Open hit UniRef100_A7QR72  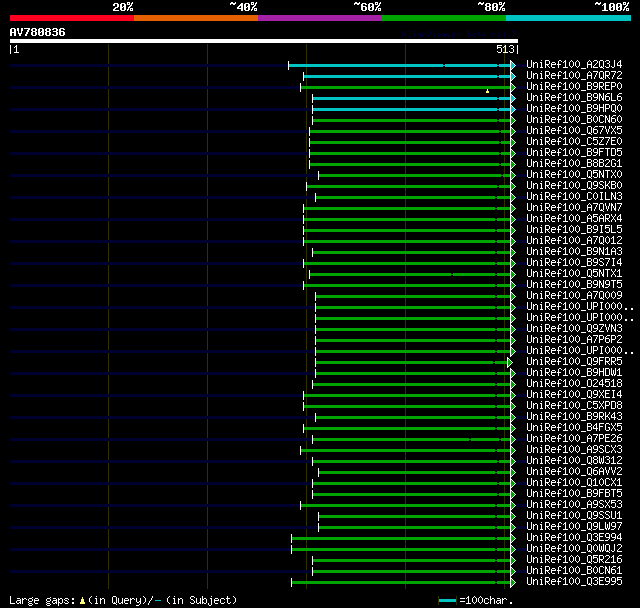[574, 75]
